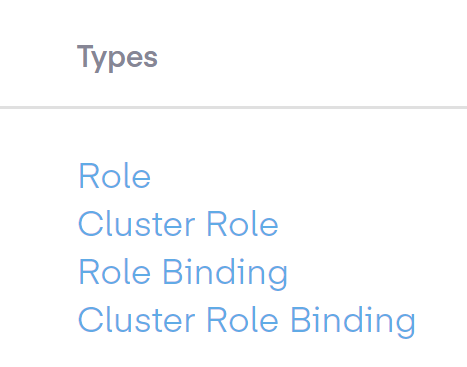Open the Cluster Role Binding link
The width and height of the screenshot is (467, 367).
(247, 320)
